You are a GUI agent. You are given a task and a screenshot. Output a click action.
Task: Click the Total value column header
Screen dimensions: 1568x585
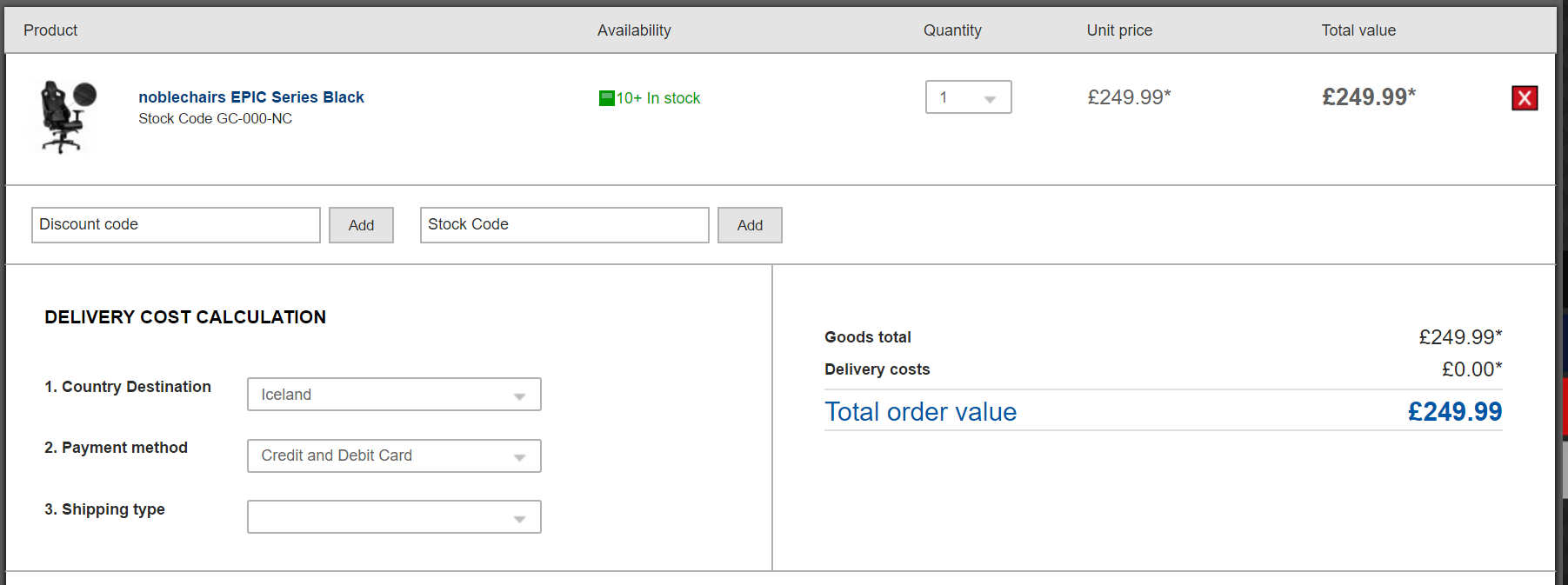click(1358, 30)
